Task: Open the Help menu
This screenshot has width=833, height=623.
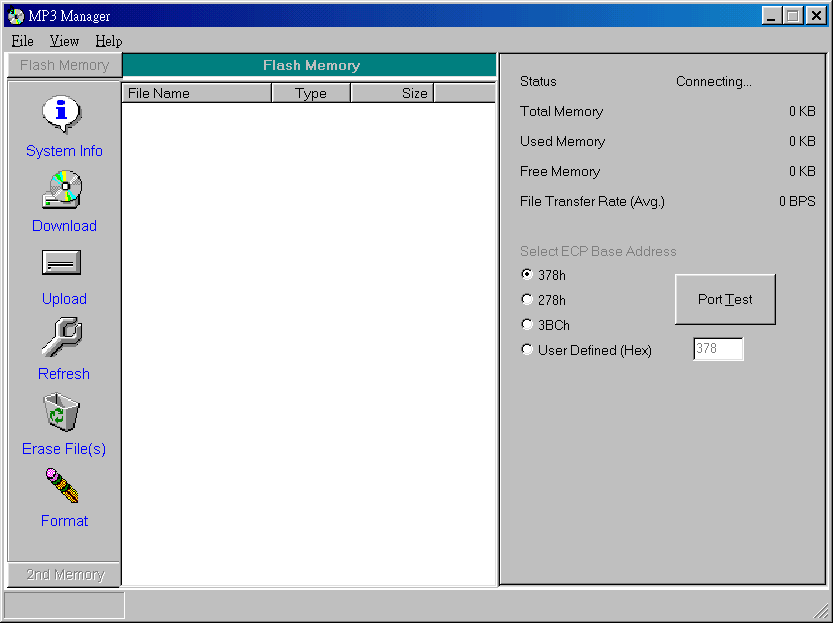Action: [109, 41]
